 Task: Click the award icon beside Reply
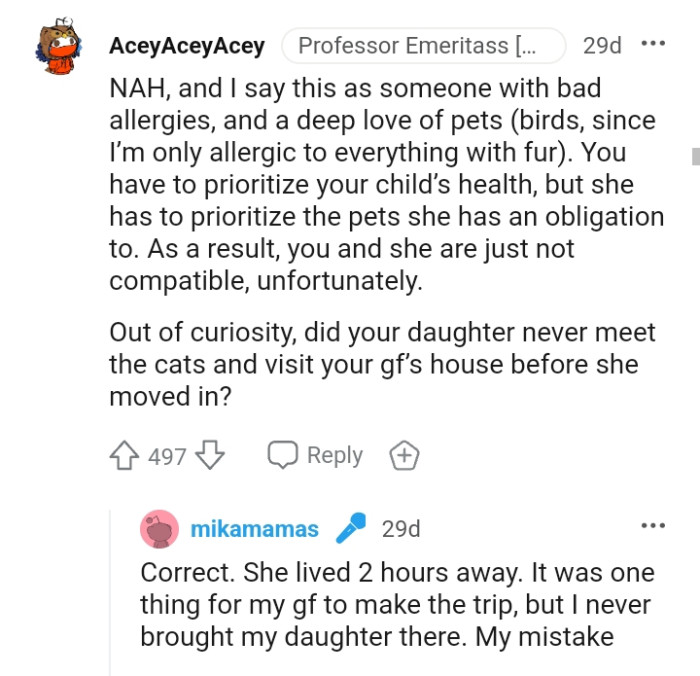403,456
